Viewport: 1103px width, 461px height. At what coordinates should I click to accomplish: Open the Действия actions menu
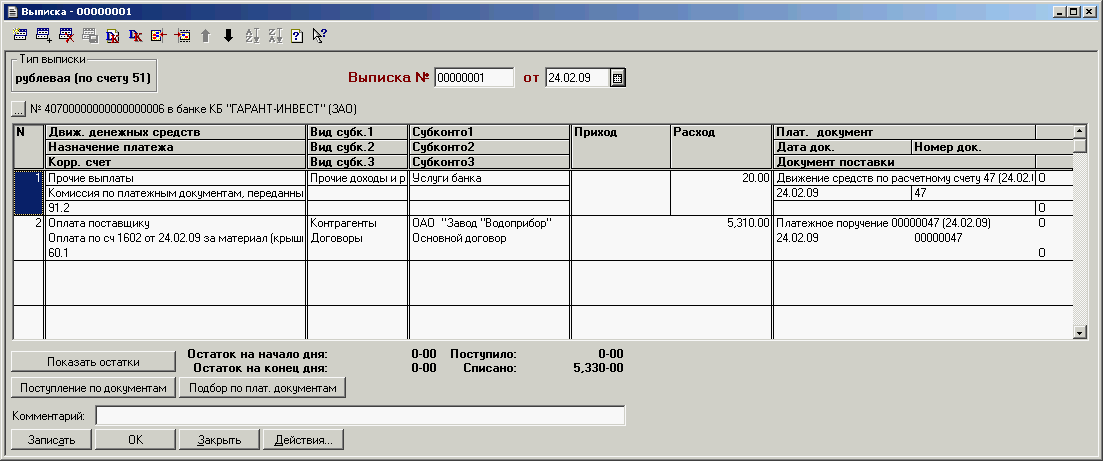pos(303,440)
